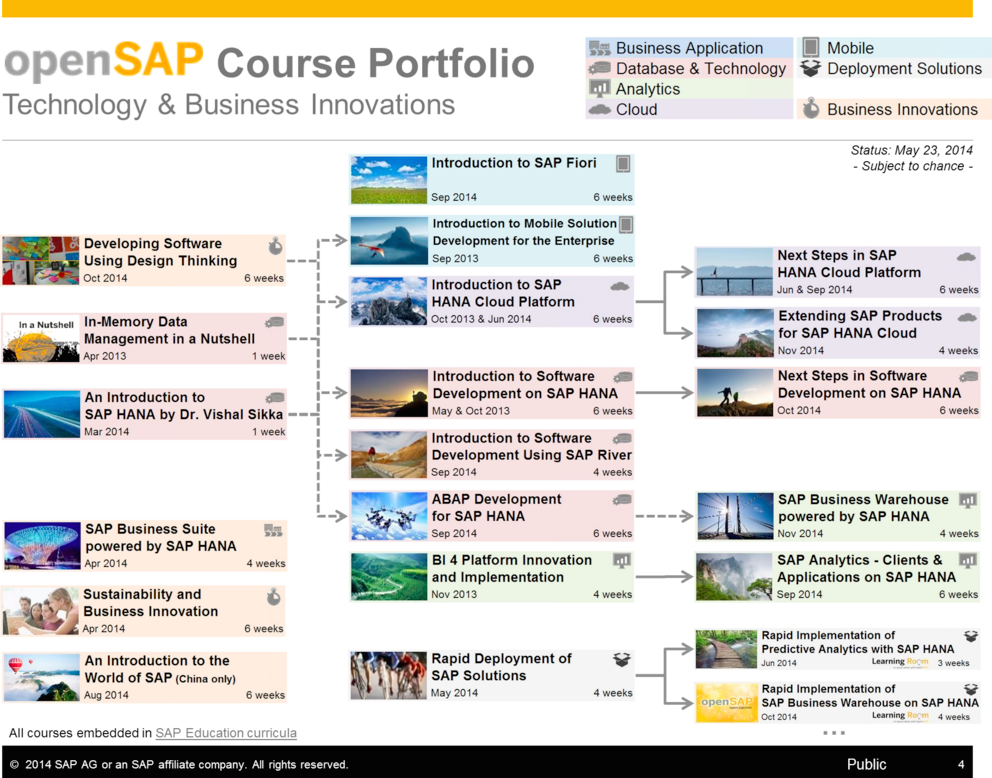The image size is (992, 778).
Task: Click analytics icon on BI 4 Platform Innovation course
Action: pyautogui.click(x=622, y=560)
